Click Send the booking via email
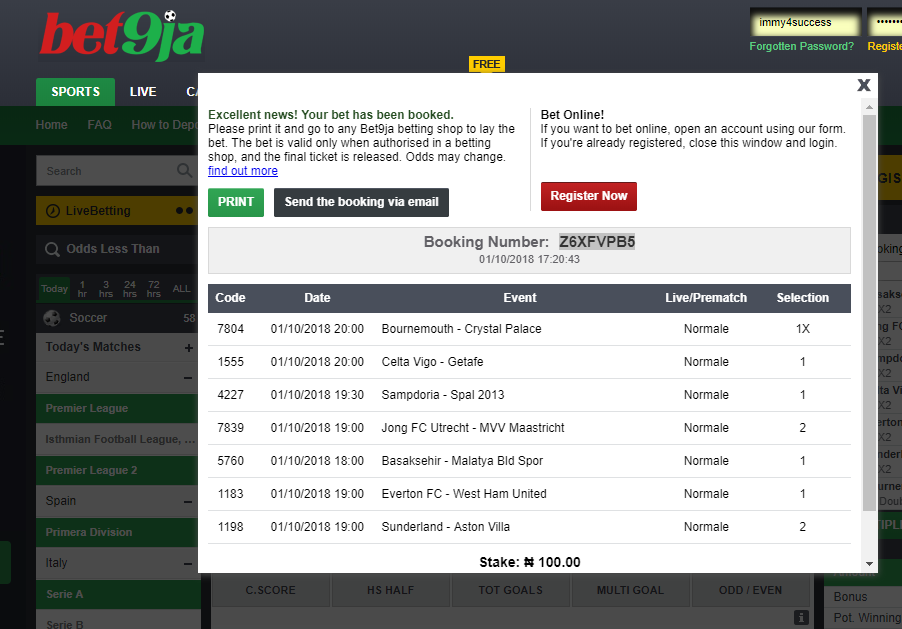The height and width of the screenshot is (629, 902). pos(361,202)
